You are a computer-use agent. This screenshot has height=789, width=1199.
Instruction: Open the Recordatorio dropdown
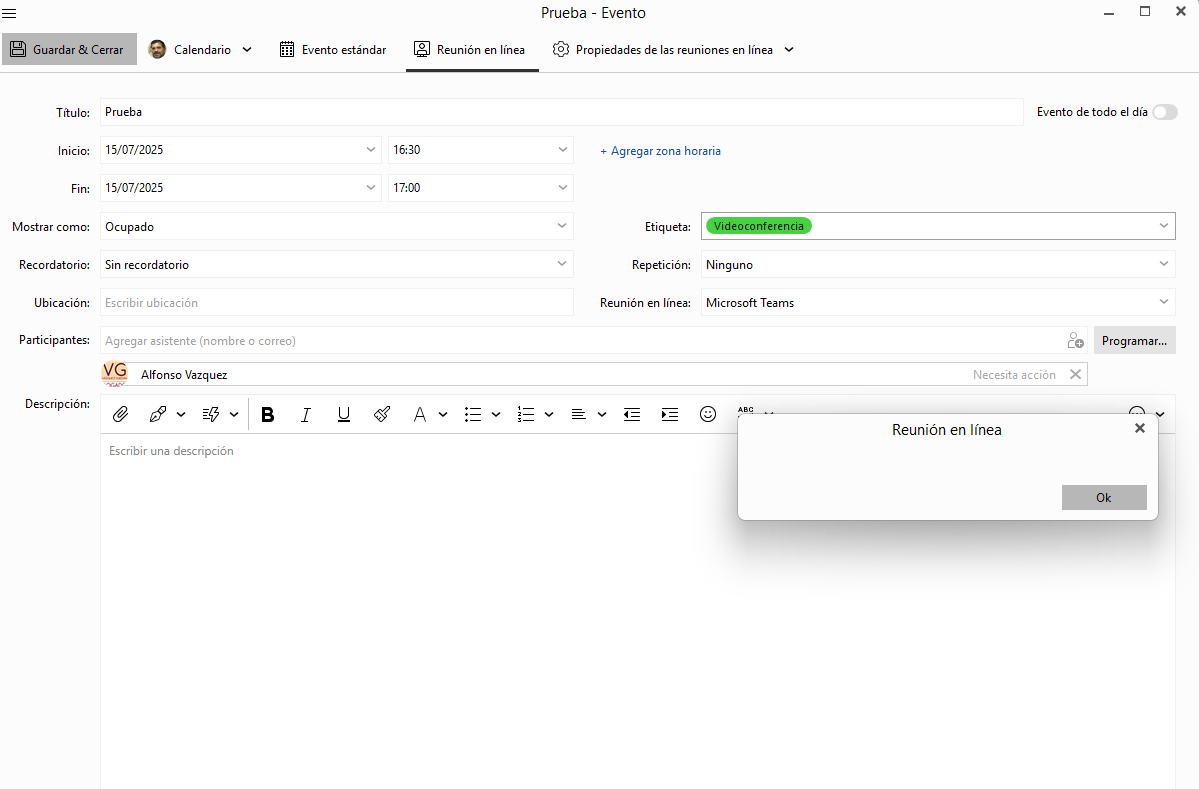pos(336,265)
